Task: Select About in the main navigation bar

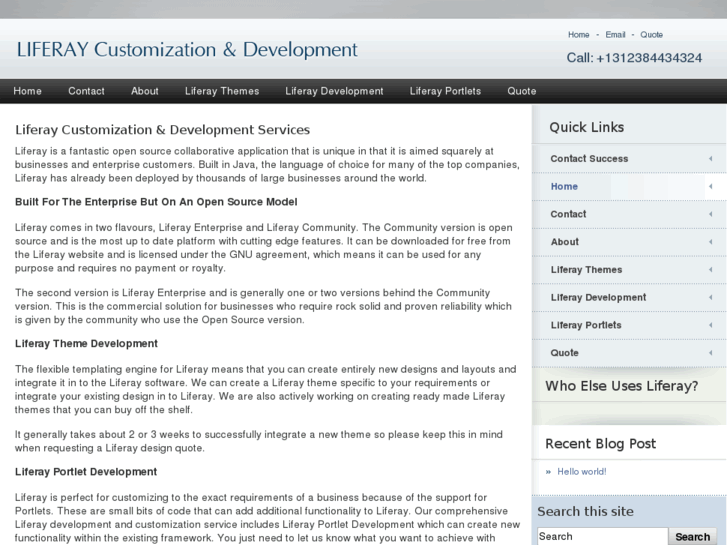Action: pos(145,91)
